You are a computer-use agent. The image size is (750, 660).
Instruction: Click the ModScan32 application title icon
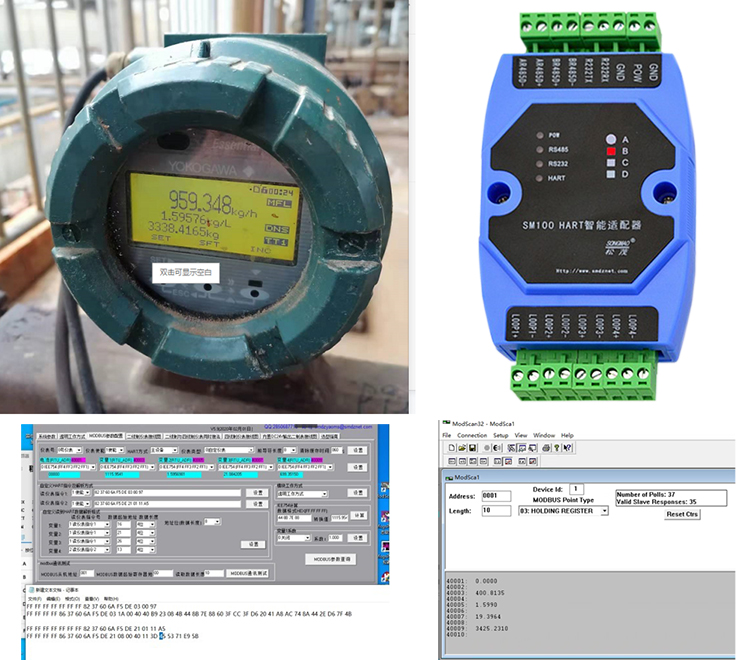click(x=446, y=424)
